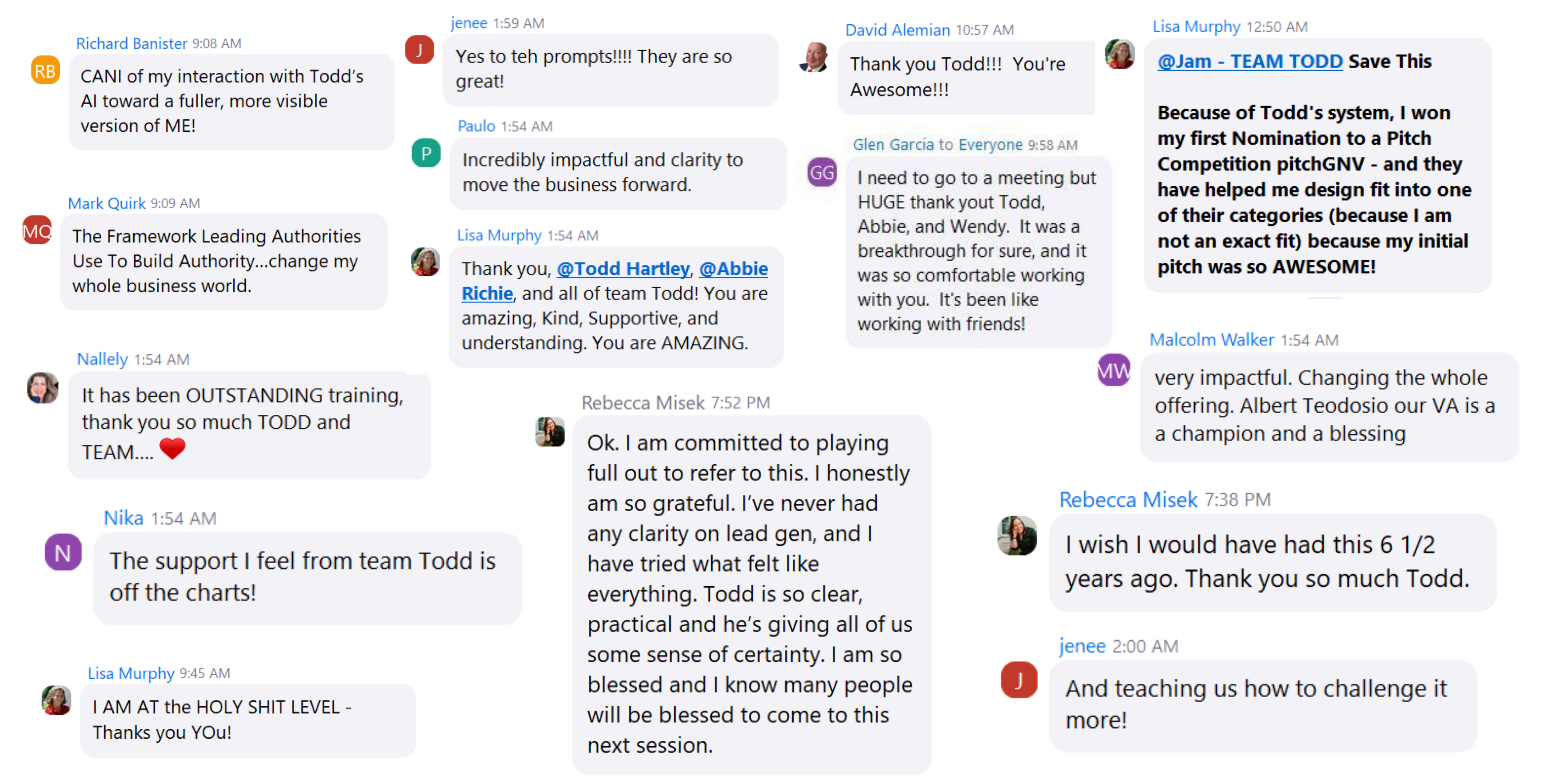The height and width of the screenshot is (784, 1568).
Task: Click the David Alemian sender name
Action: click(x=897, y=30)
